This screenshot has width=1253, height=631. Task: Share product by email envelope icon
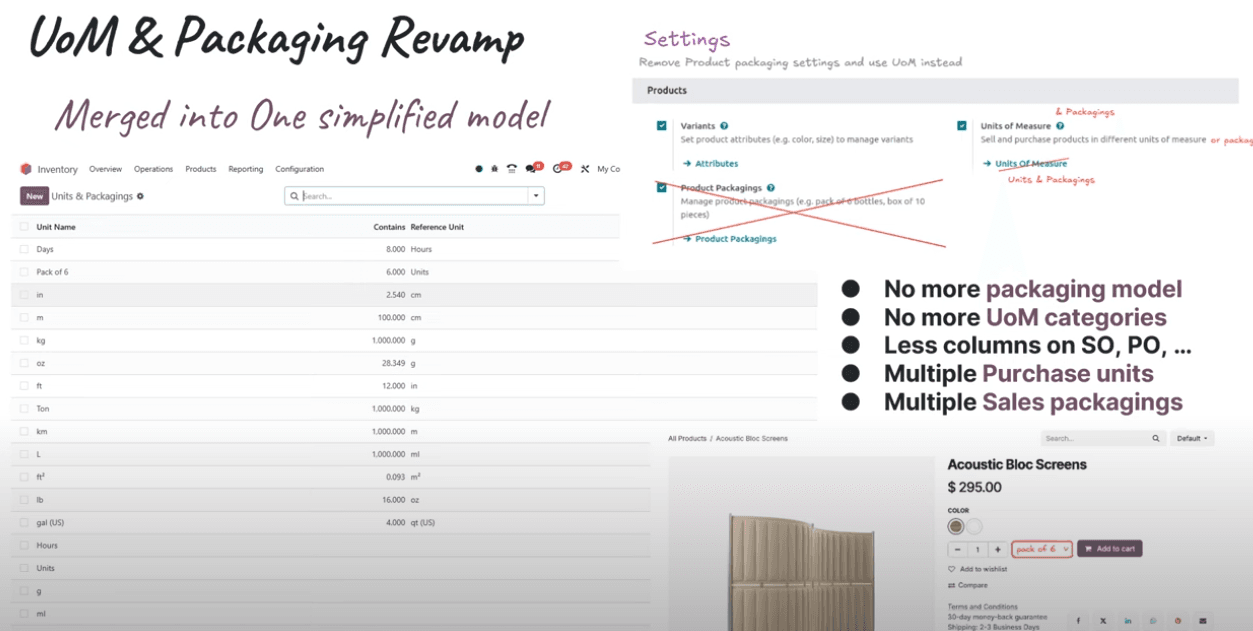1202,621
